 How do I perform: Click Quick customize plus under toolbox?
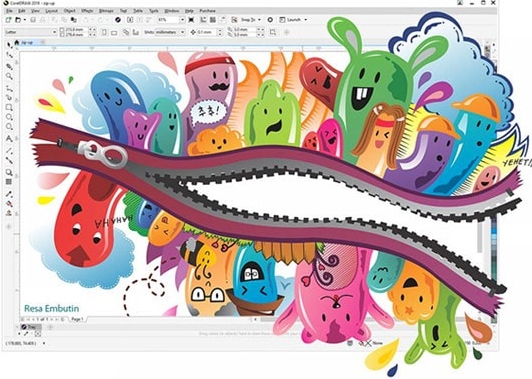point(9,226)
